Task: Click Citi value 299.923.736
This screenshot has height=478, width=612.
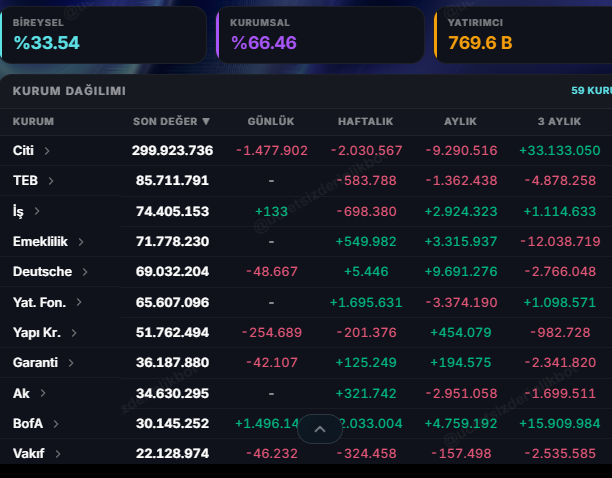Action: (172, 151)
